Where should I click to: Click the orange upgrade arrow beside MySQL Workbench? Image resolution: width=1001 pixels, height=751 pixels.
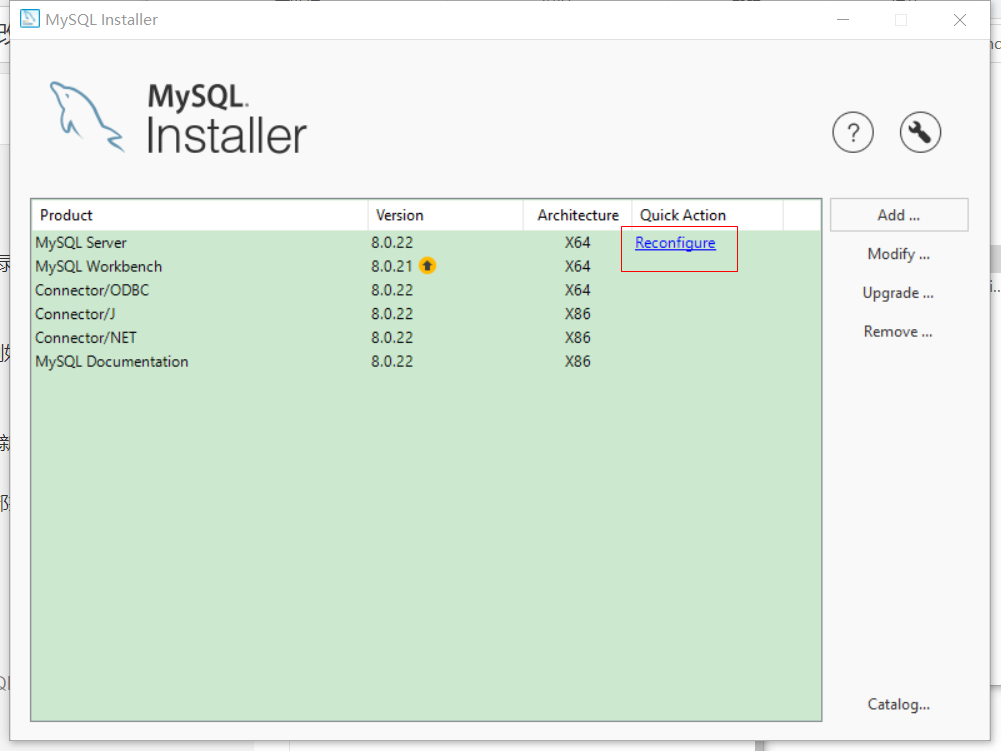427,266
